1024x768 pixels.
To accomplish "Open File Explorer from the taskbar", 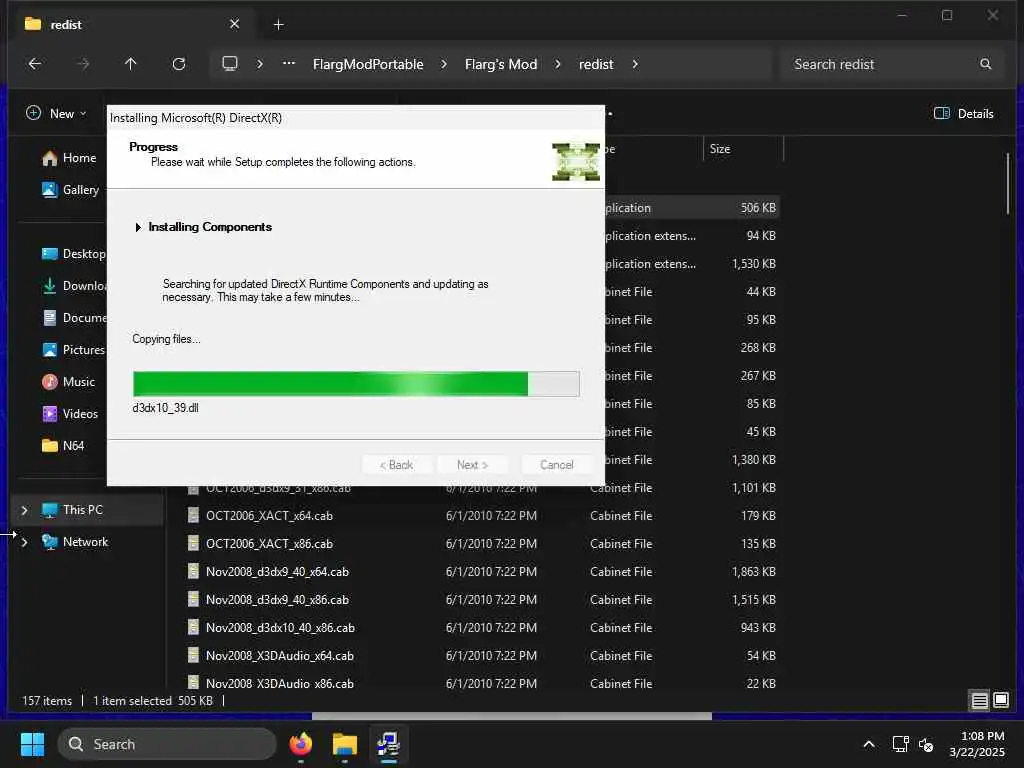I will 345,744.
